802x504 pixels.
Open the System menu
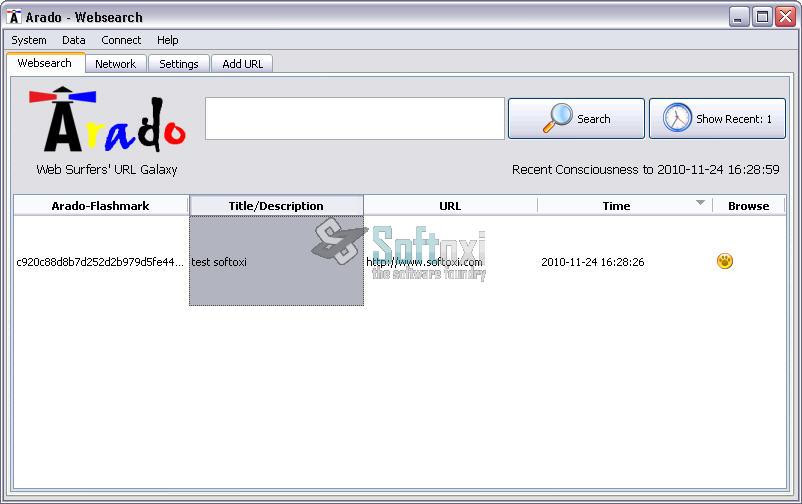(x=29, y=40)
